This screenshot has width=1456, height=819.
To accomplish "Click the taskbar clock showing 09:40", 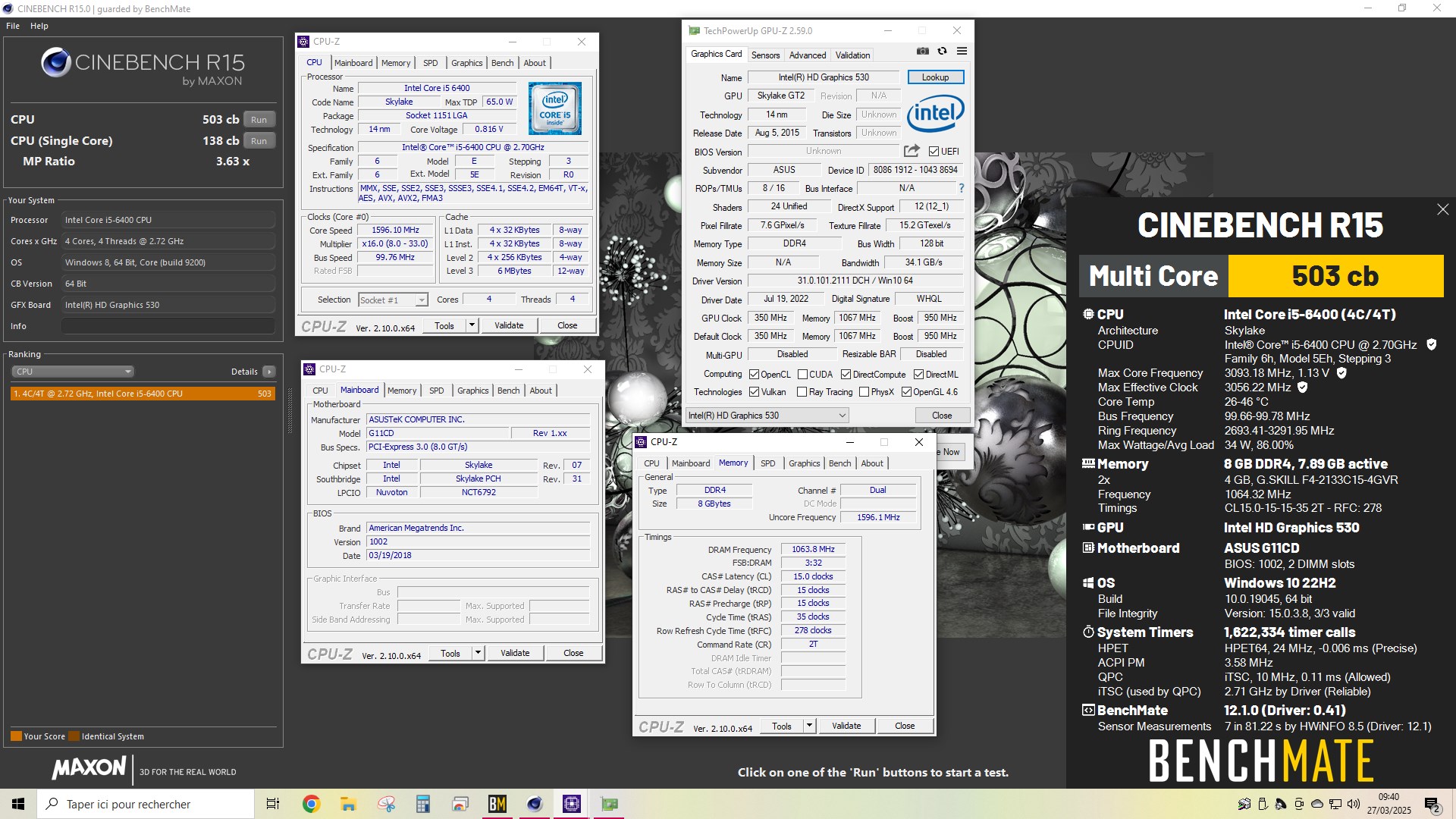I will (x=1389, y=804).
